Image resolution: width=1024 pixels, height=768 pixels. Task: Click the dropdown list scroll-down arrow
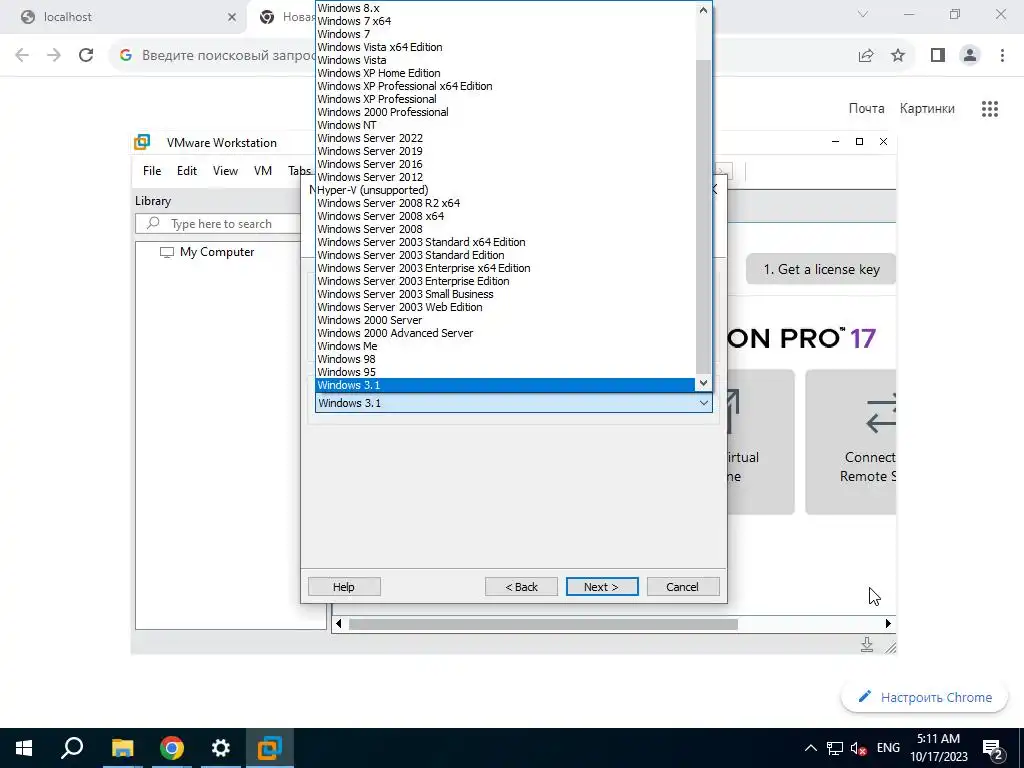pyautogui.click(x=703, y=383)
